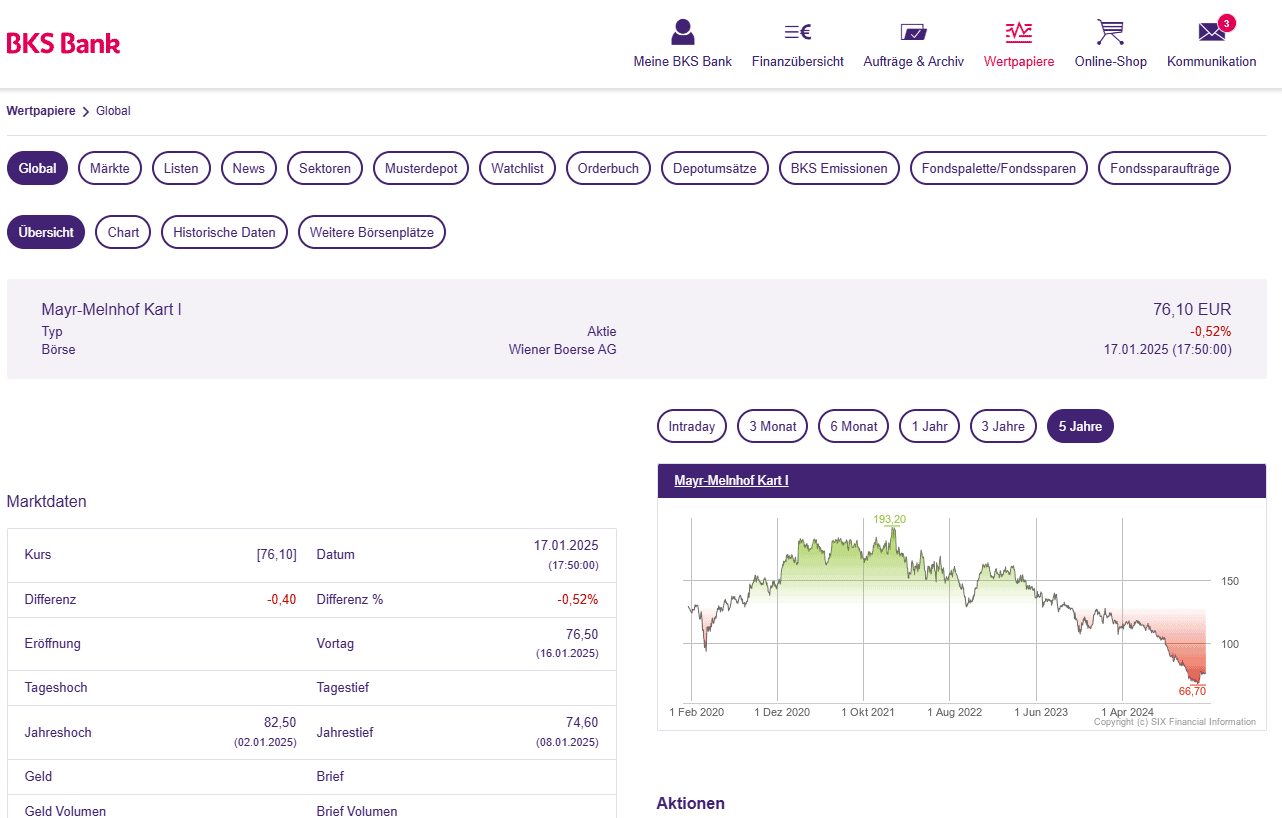Open the Fondssparaufträge tab
This screenshot has height=818, width=1282.
click(1164, 168)
